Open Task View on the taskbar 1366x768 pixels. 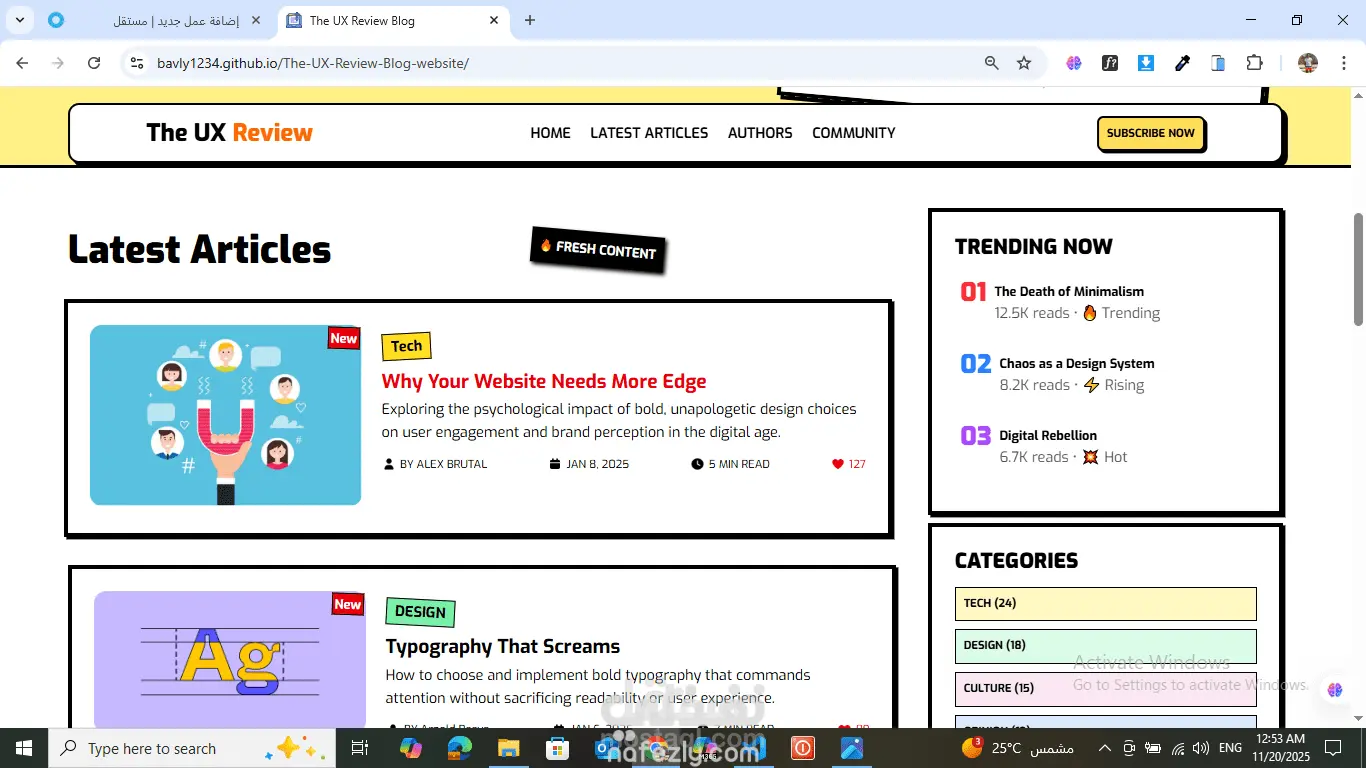coord(360,748)
